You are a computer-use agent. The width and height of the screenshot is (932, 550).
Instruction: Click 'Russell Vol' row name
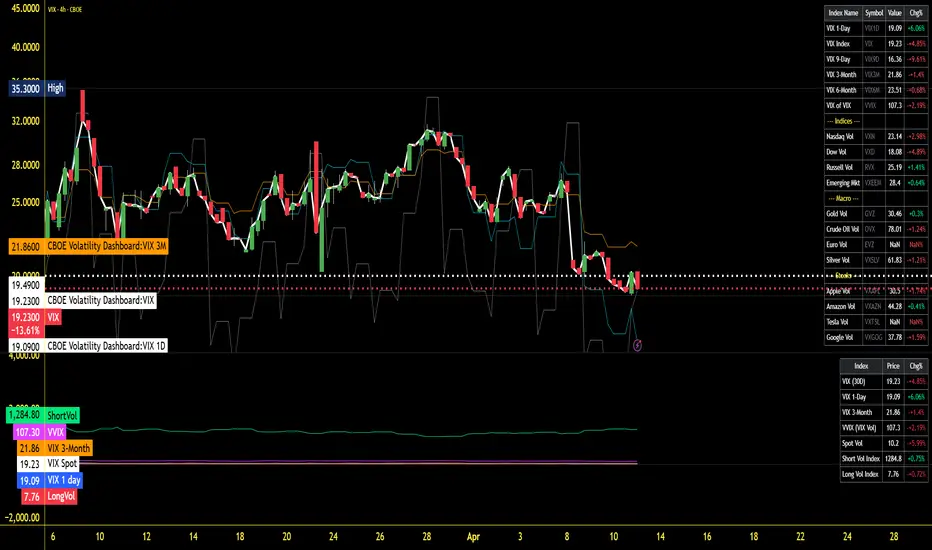839,168
